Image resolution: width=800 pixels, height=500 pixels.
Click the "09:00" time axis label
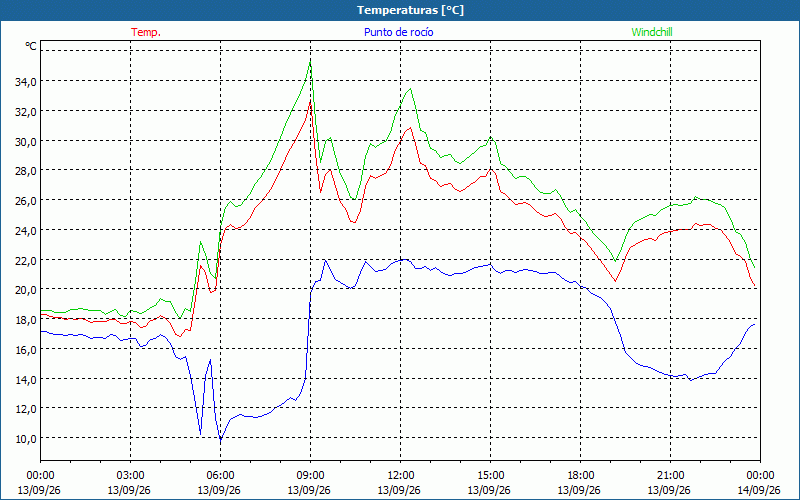point(310,476)
